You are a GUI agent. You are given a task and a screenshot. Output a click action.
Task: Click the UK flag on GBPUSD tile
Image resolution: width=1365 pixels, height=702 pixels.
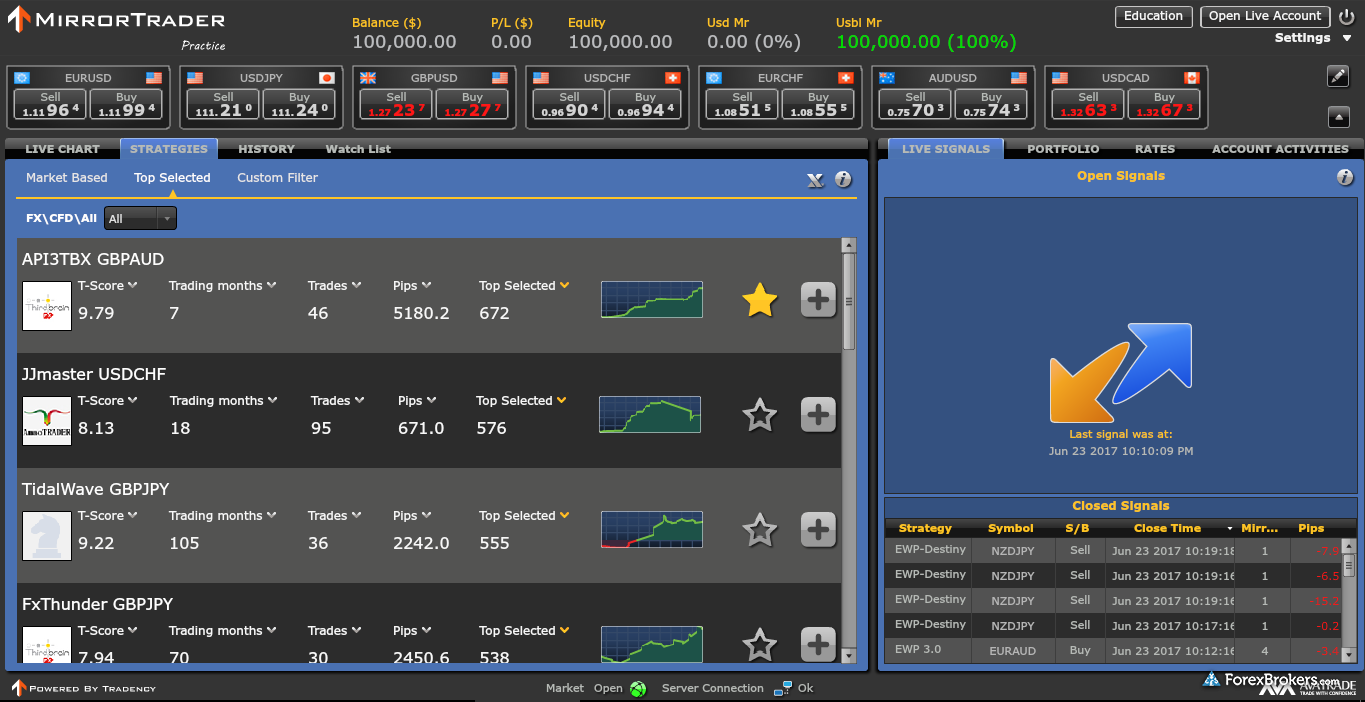(368, 77)
